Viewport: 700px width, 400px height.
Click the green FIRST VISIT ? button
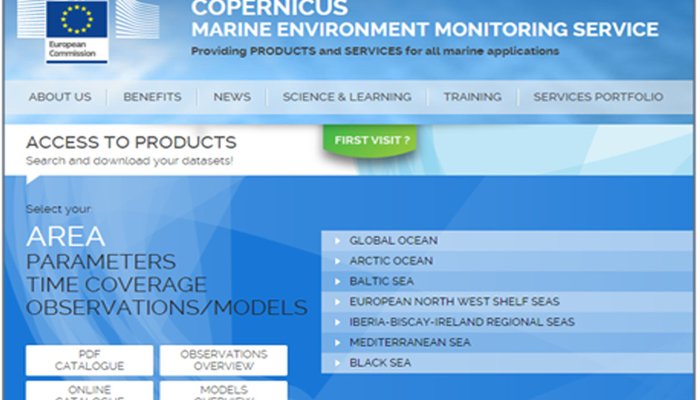[x=371, y=140]
